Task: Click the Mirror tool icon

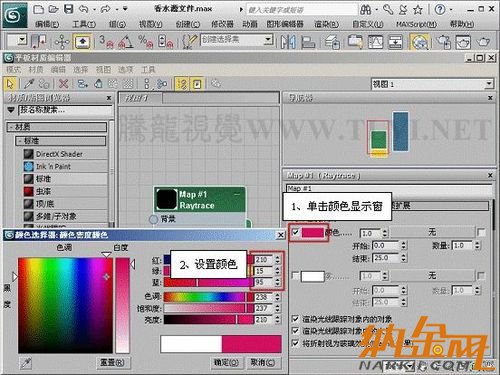Action: pos(288,42)
